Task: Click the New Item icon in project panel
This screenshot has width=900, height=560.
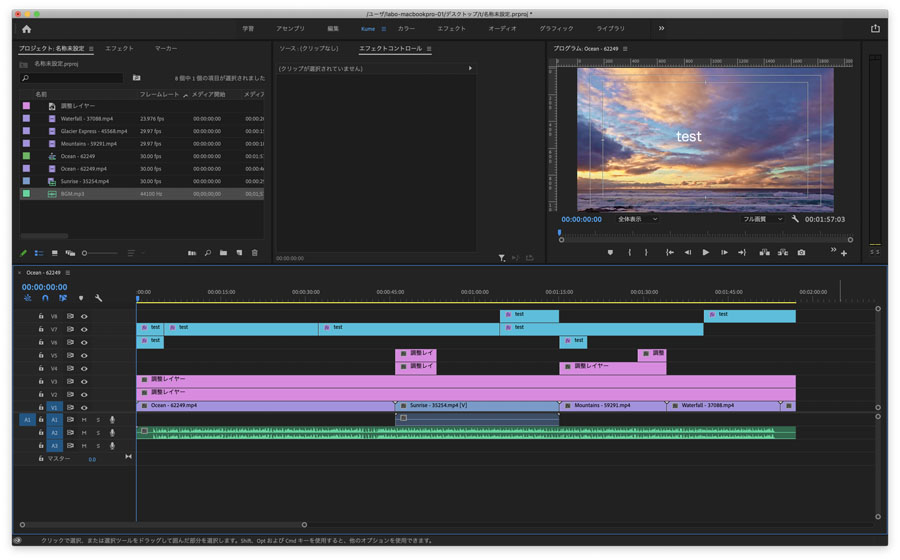Action: click(x=239, y=253)
